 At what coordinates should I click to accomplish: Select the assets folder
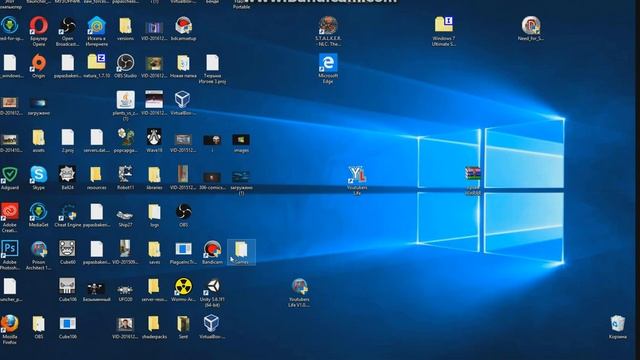(x=39, y=138)
